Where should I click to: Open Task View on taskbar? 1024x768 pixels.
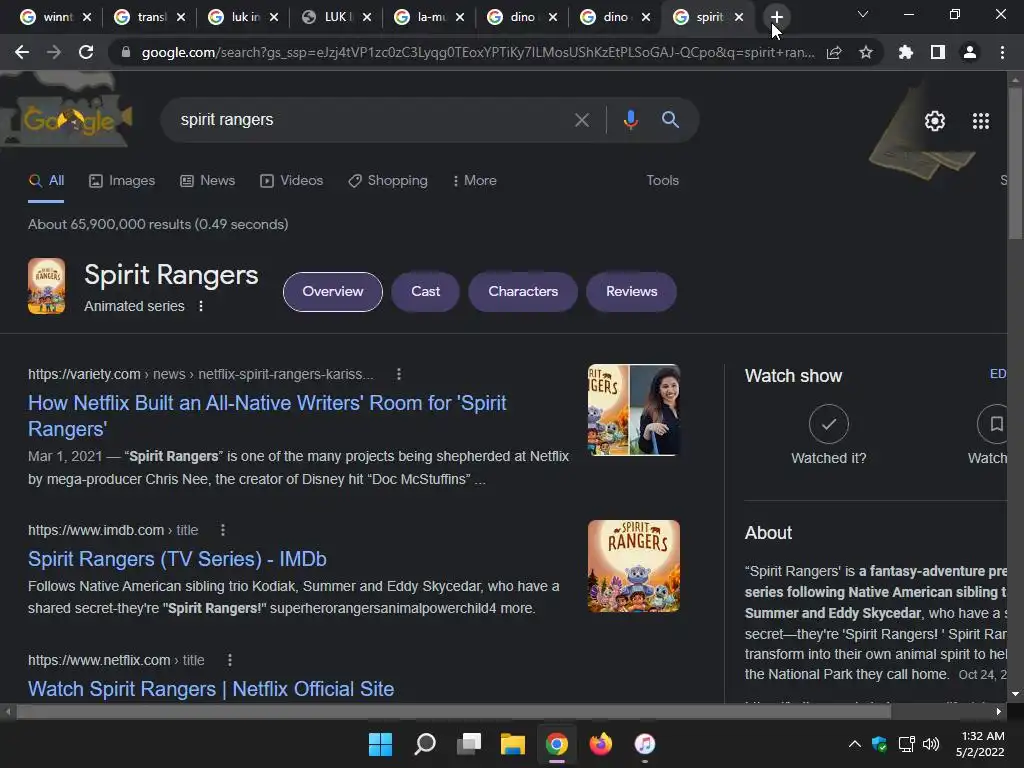(x=469, y=744)
